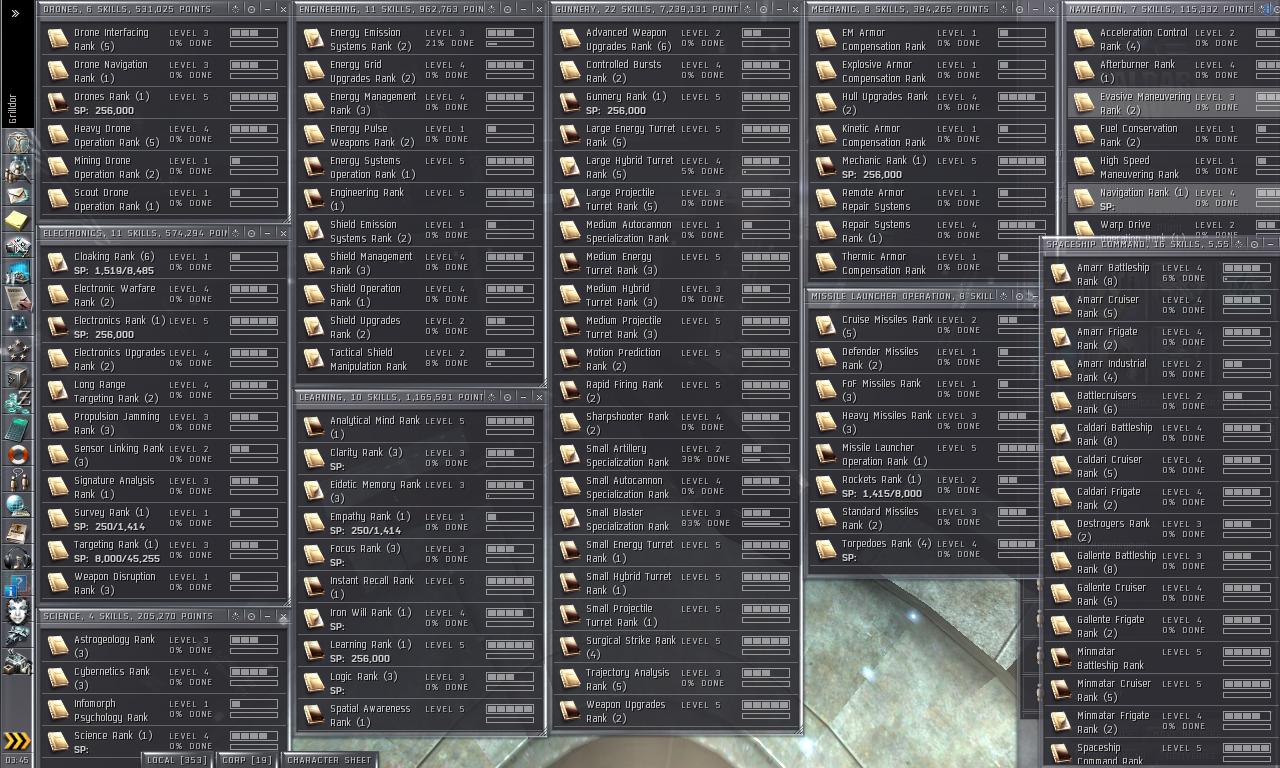Image resolution: width=1280 pixels, height=768 pixels.
Task: Click the book icon beside Cloaking Rank (6)
Action: (58, 263)
